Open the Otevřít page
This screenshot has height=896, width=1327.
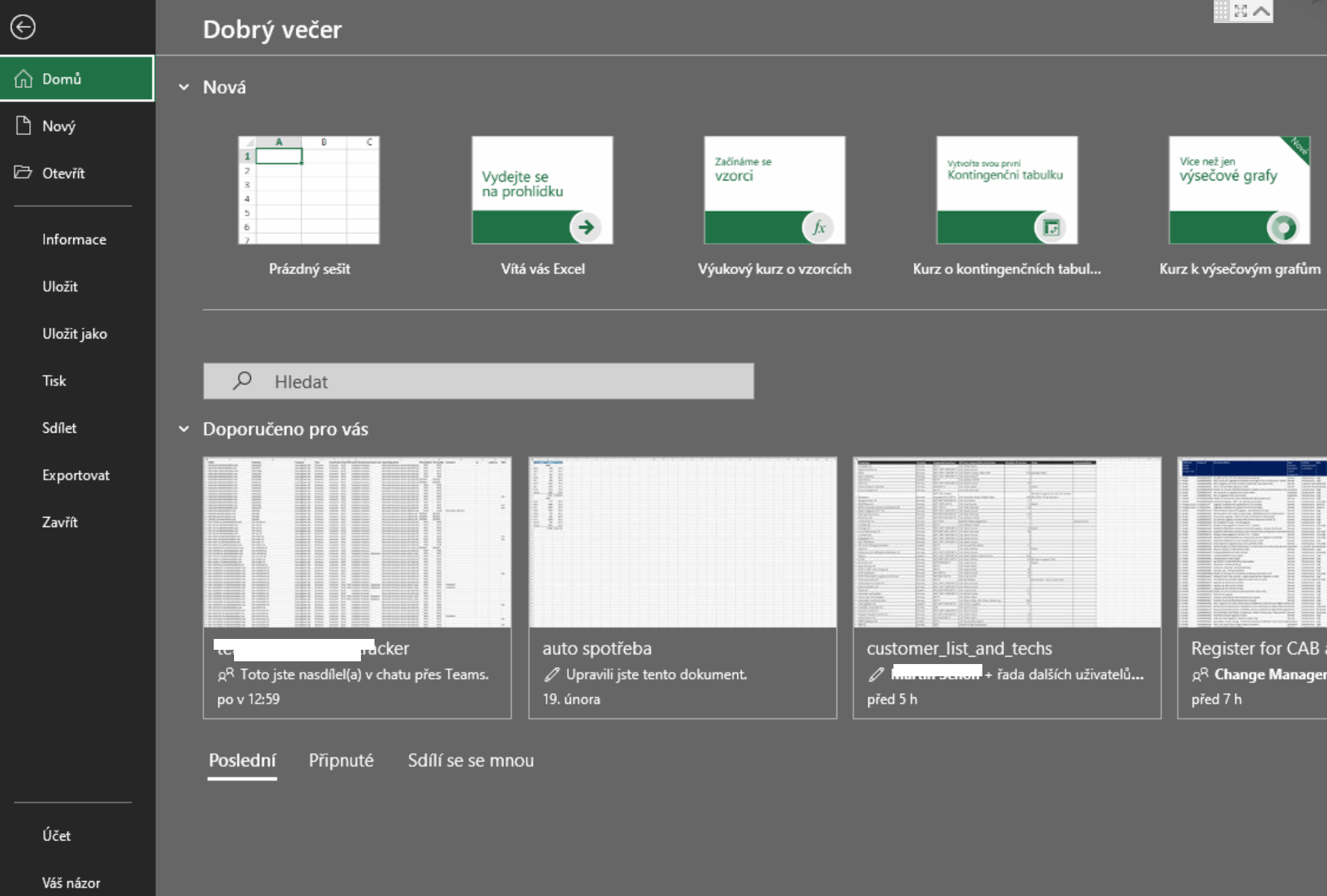77,173
